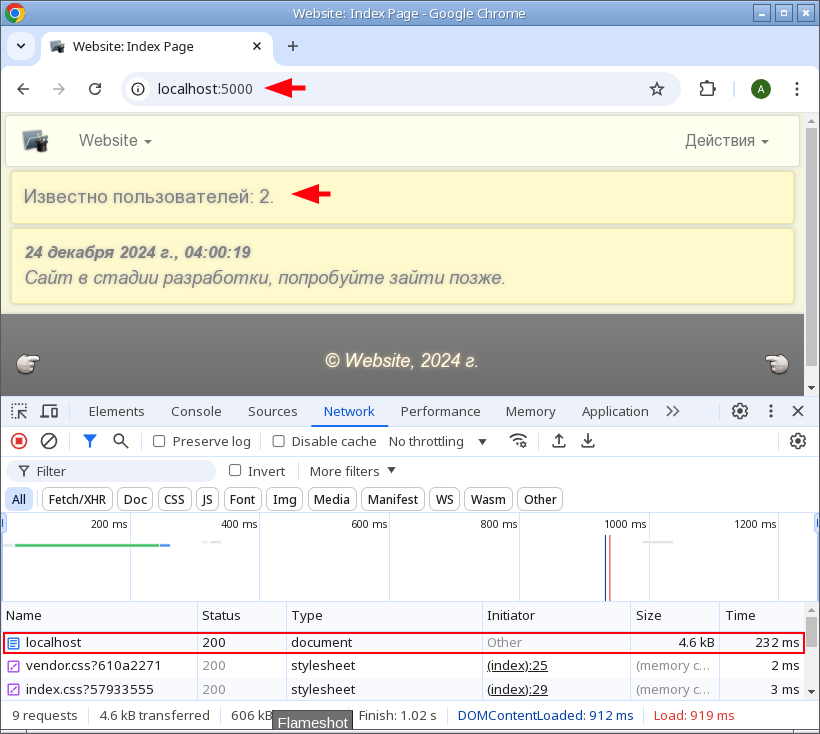820x734 pixels.
Task: Open Network panel settings gear
Action: (798, 441)
